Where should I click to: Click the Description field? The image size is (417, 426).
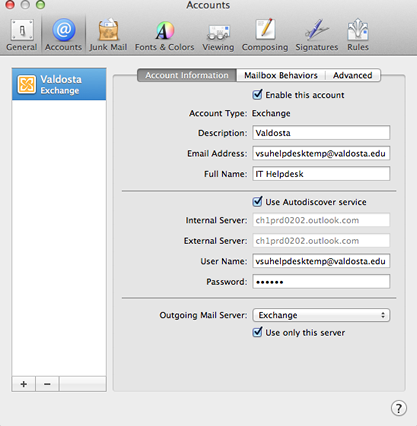[321, 133]
